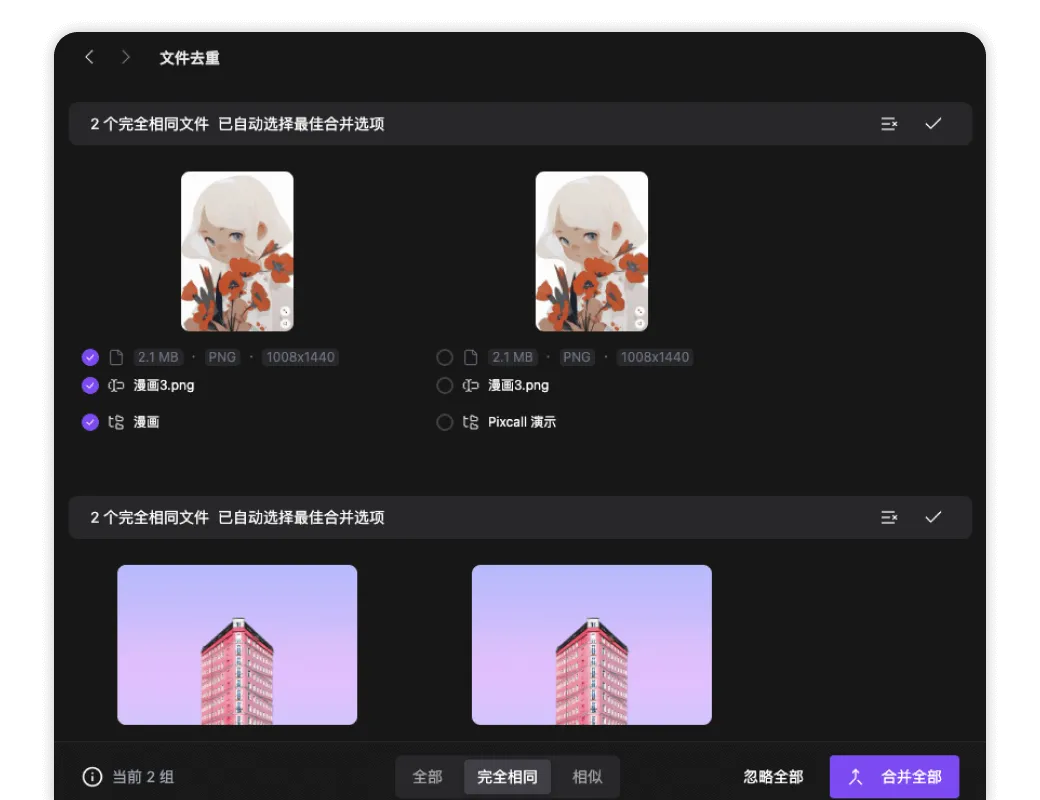The height and width of the screenshot is (800, 1040).
Task: Click the left 漫画3.png filename
Action: [x=164, y=385]
